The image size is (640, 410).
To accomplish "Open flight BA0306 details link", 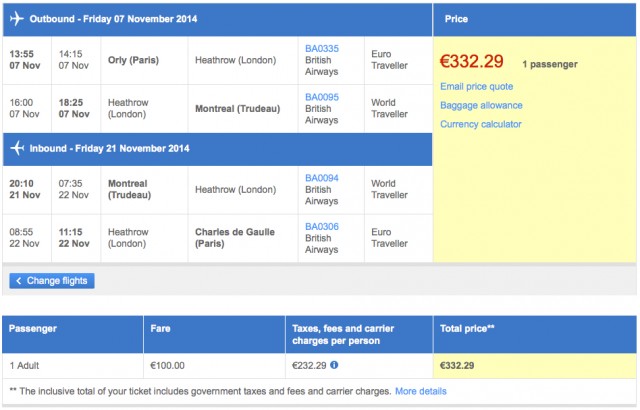I will click(x=322, y=227).
